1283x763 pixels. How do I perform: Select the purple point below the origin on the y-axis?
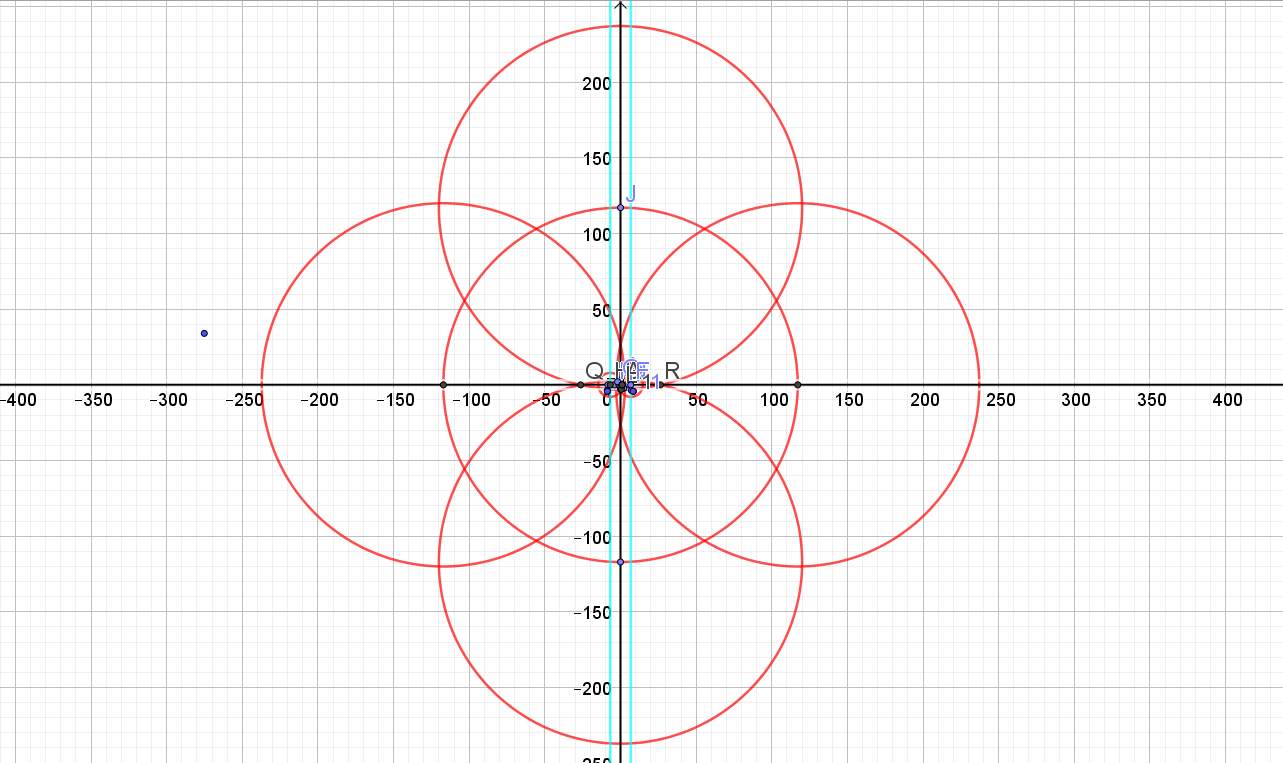click(x=620, y=562)
